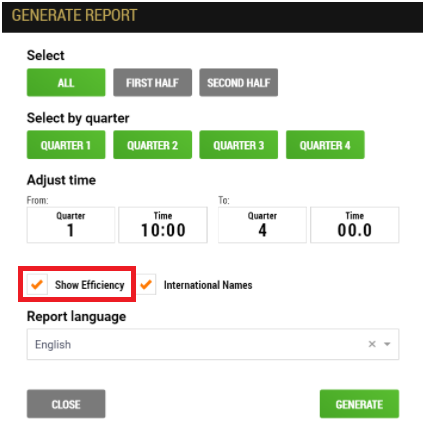Image resolution: width=425 pixels, height=430 pixels.
Task: Select QUARTER 1 button
Action: tap(66, 145)
